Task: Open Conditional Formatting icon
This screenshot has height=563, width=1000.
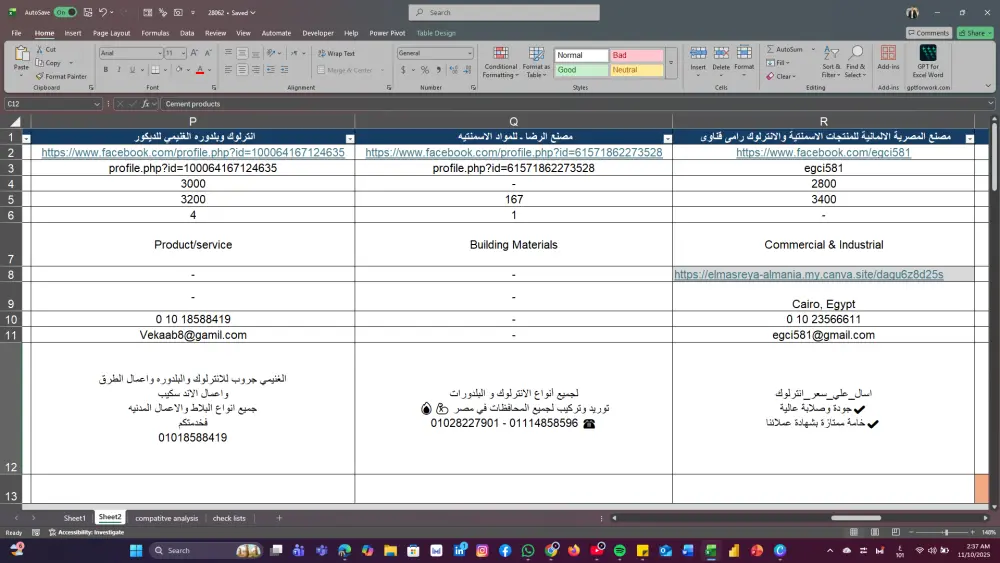Action: coord(501,54)
